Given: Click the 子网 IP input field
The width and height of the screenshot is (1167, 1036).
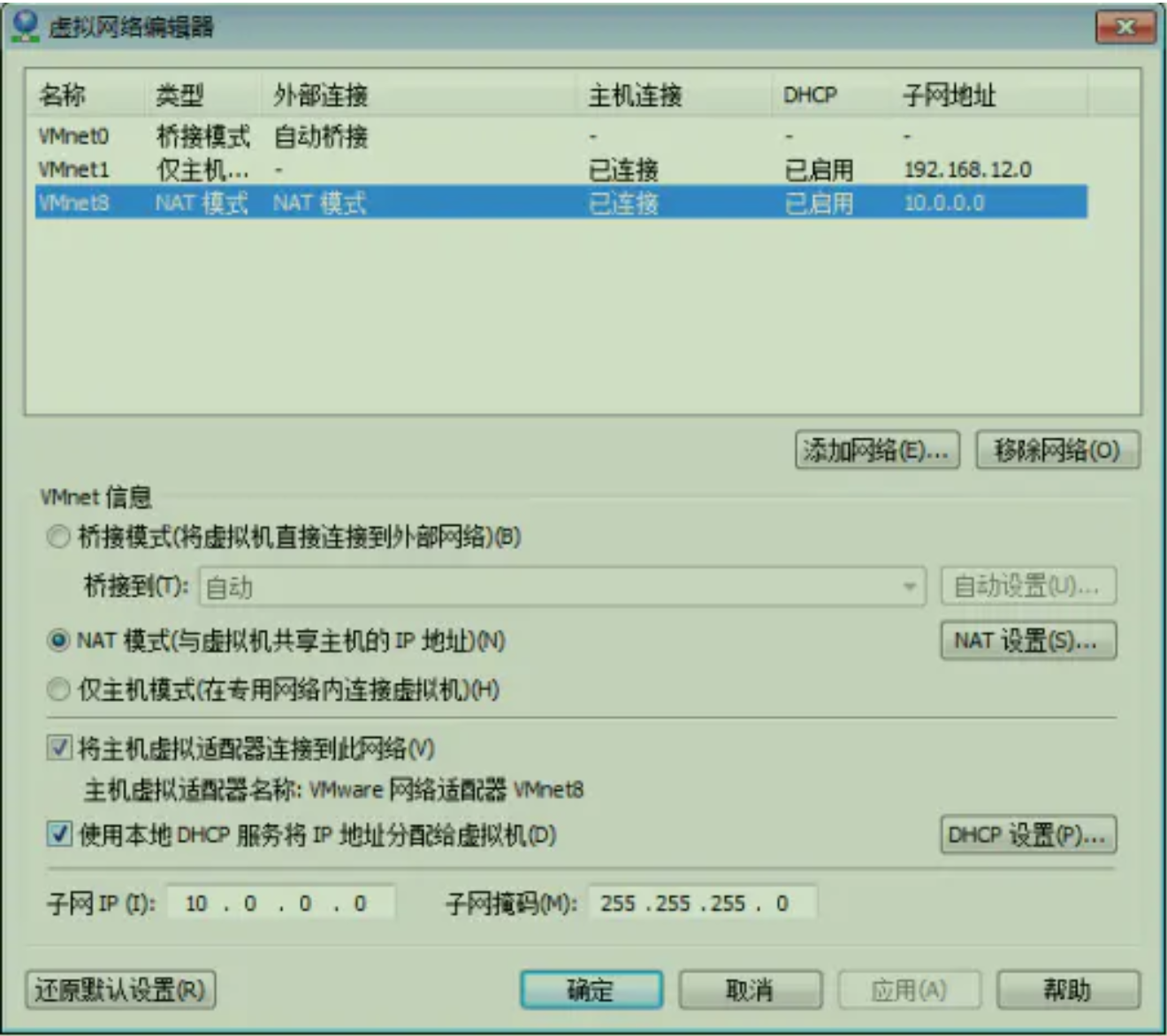Looking at the screenshot, I should pos(280,903).
